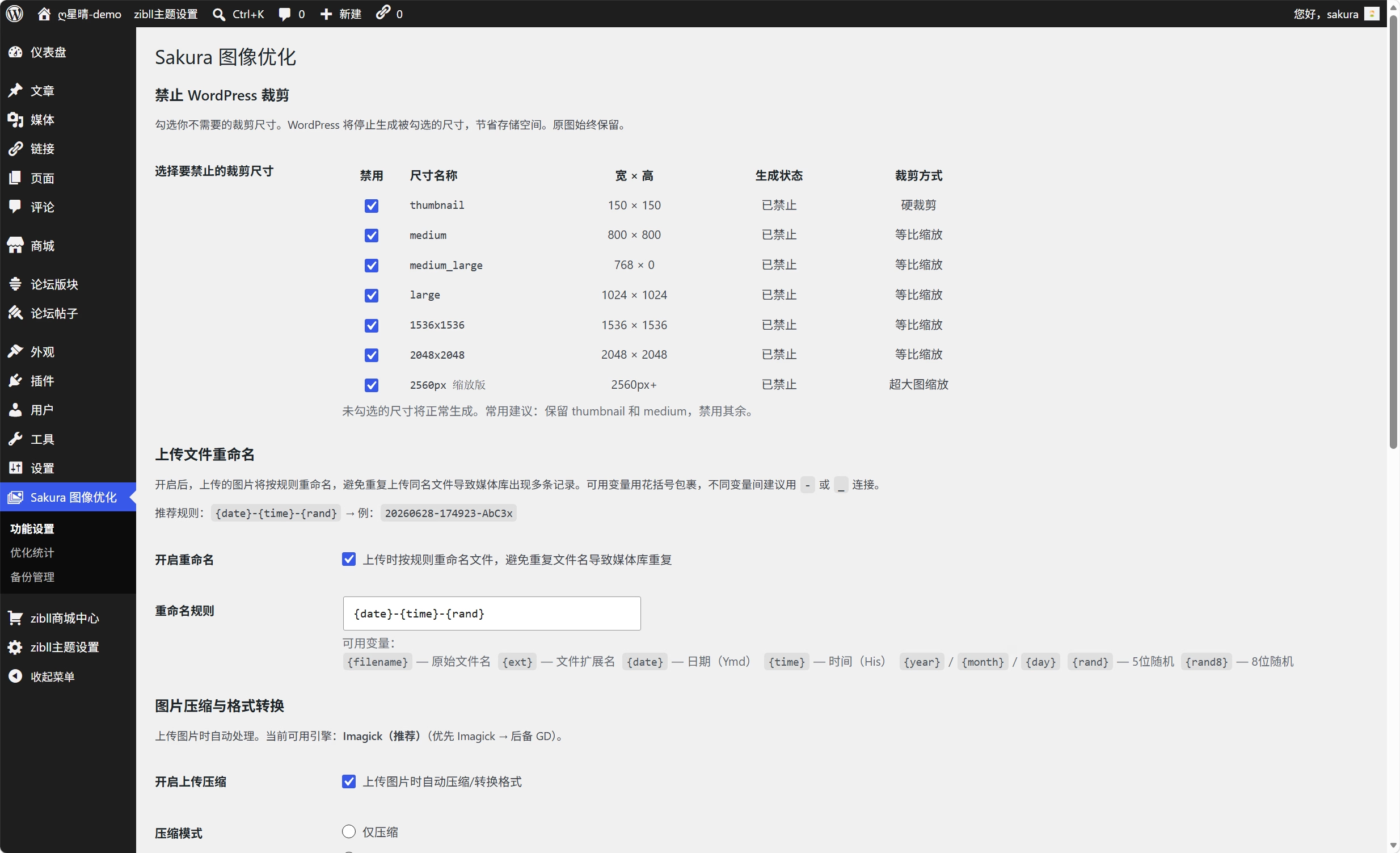Click the 媒体 media icon
This screenshot has width=1400, height=853.
coord(15,119)
